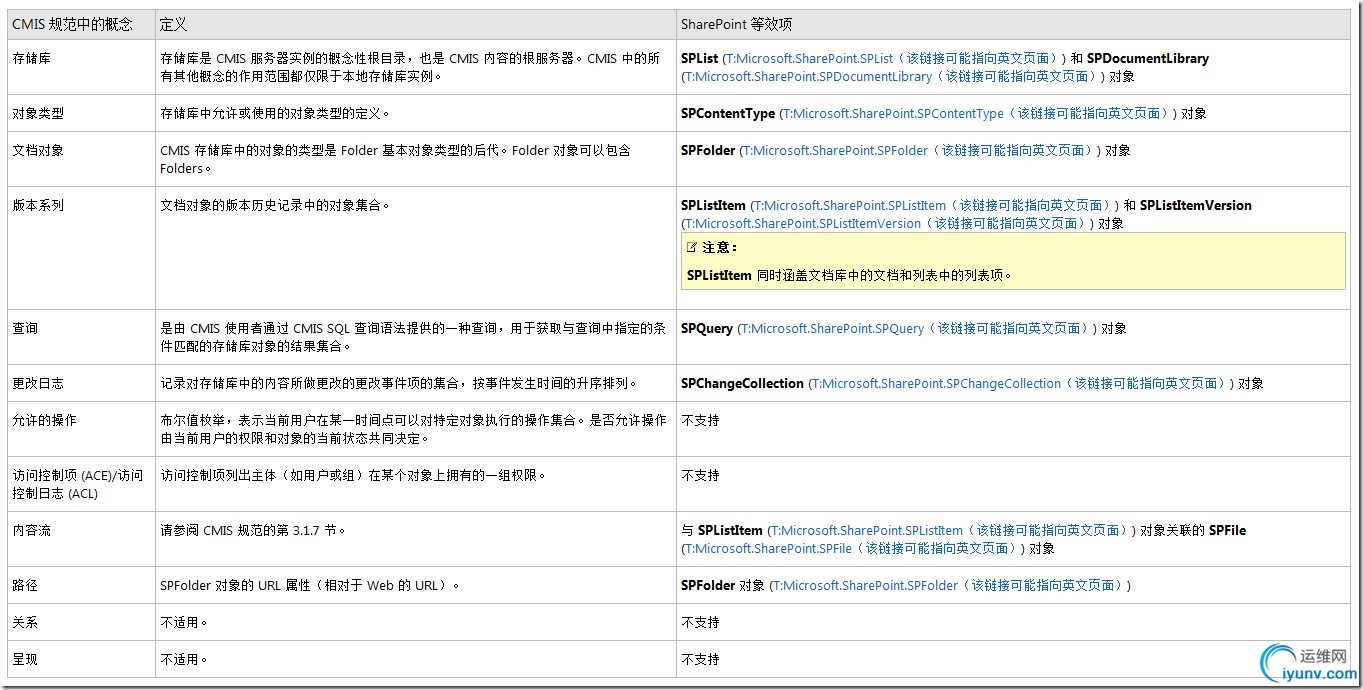Click the definition starting '是由 CMIS 使用者通过'

413,338
